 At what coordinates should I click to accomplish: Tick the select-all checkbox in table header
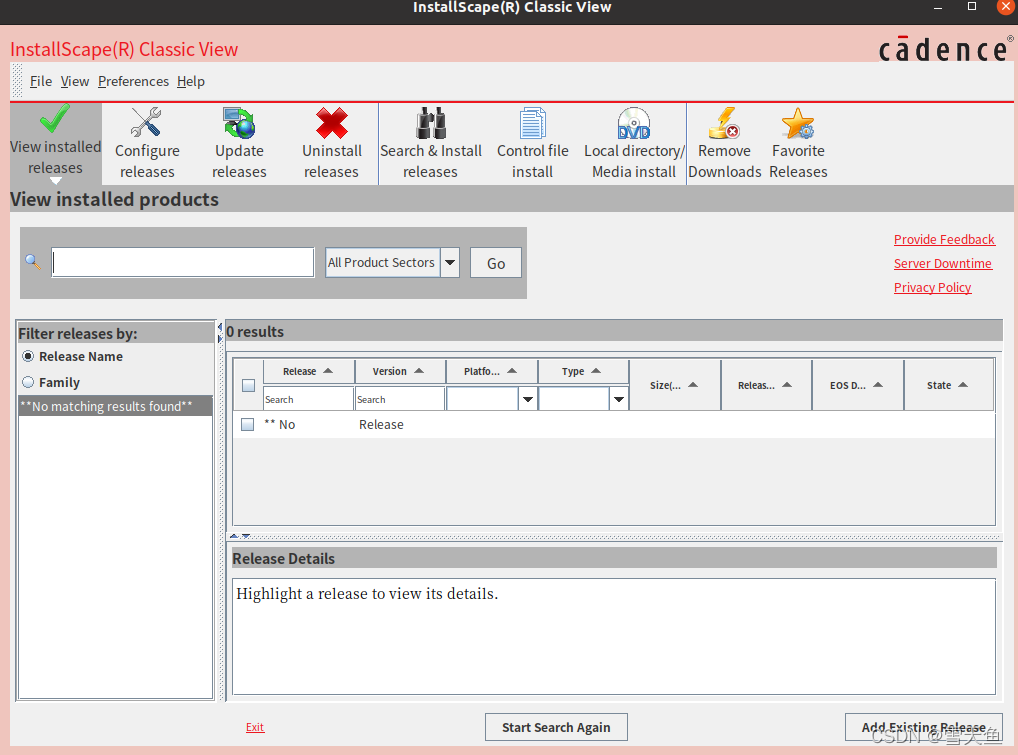click(248, 386)
